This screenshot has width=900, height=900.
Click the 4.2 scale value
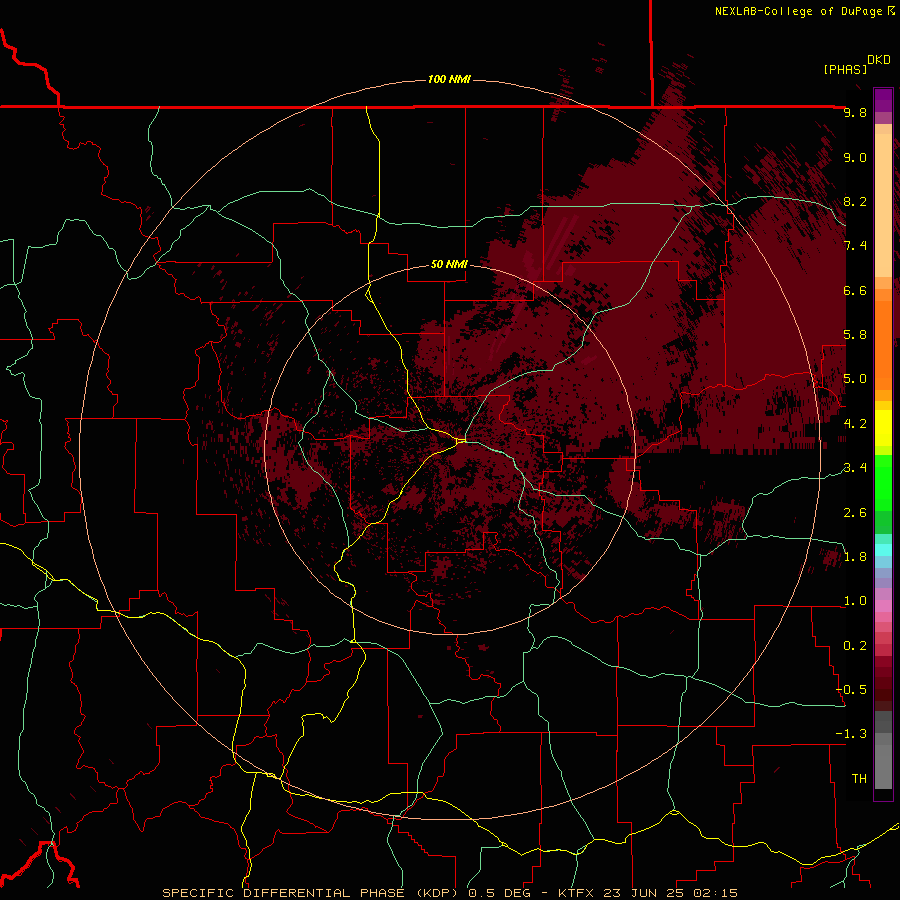pos(855,424)
